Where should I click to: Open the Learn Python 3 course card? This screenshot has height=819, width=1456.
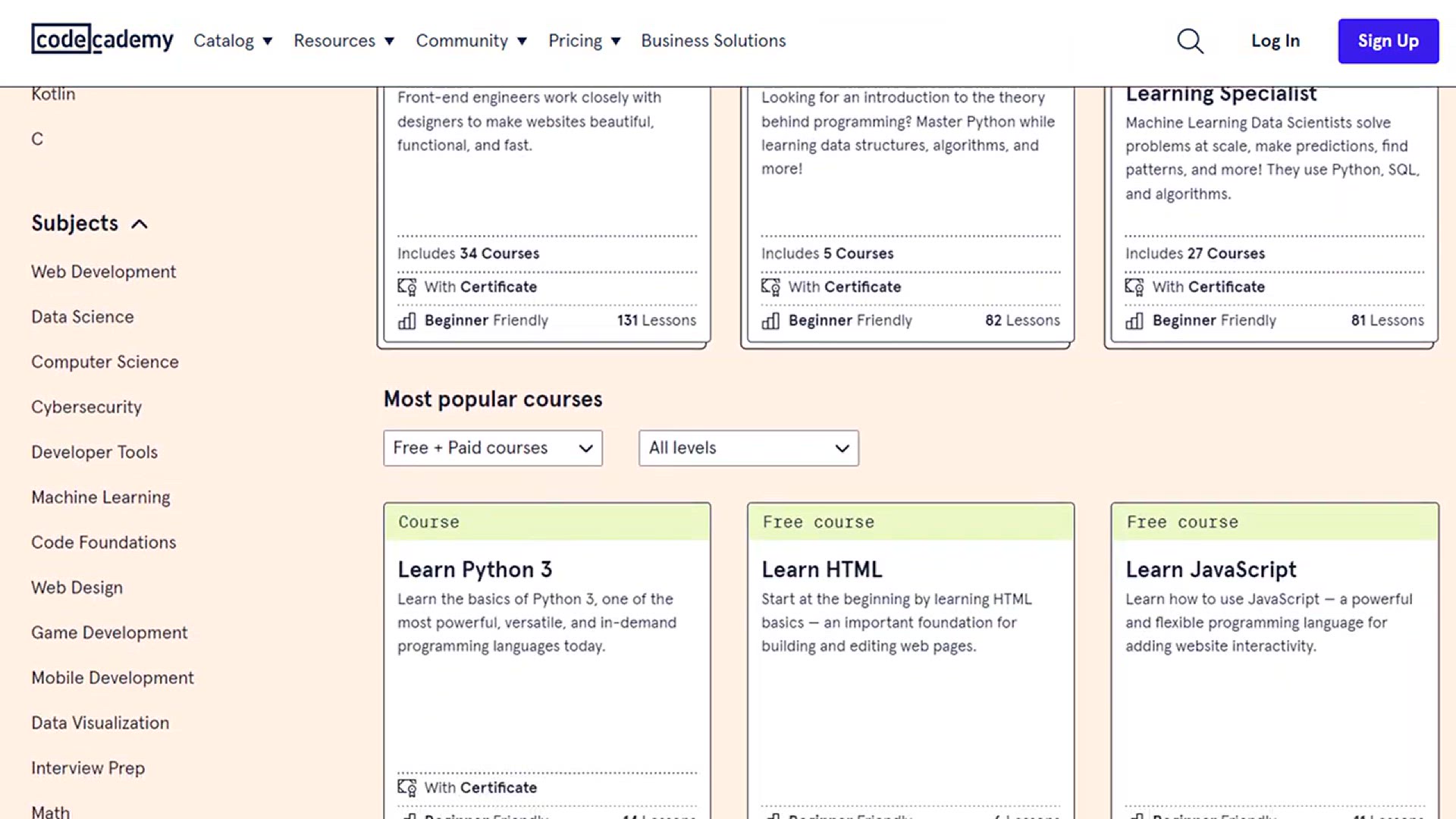(547, 661)
